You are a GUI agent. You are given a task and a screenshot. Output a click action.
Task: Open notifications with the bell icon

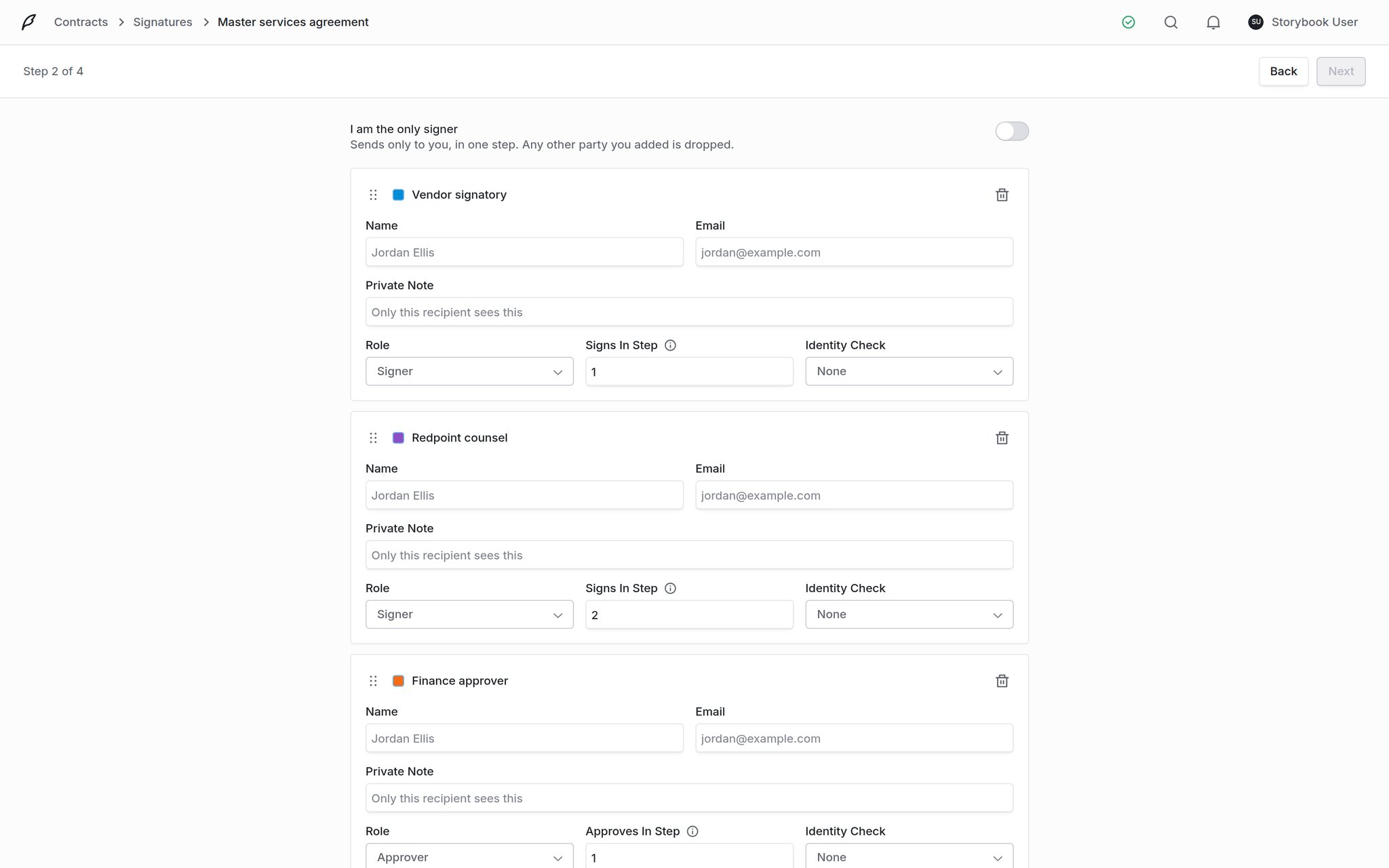tap(1213, 22)
